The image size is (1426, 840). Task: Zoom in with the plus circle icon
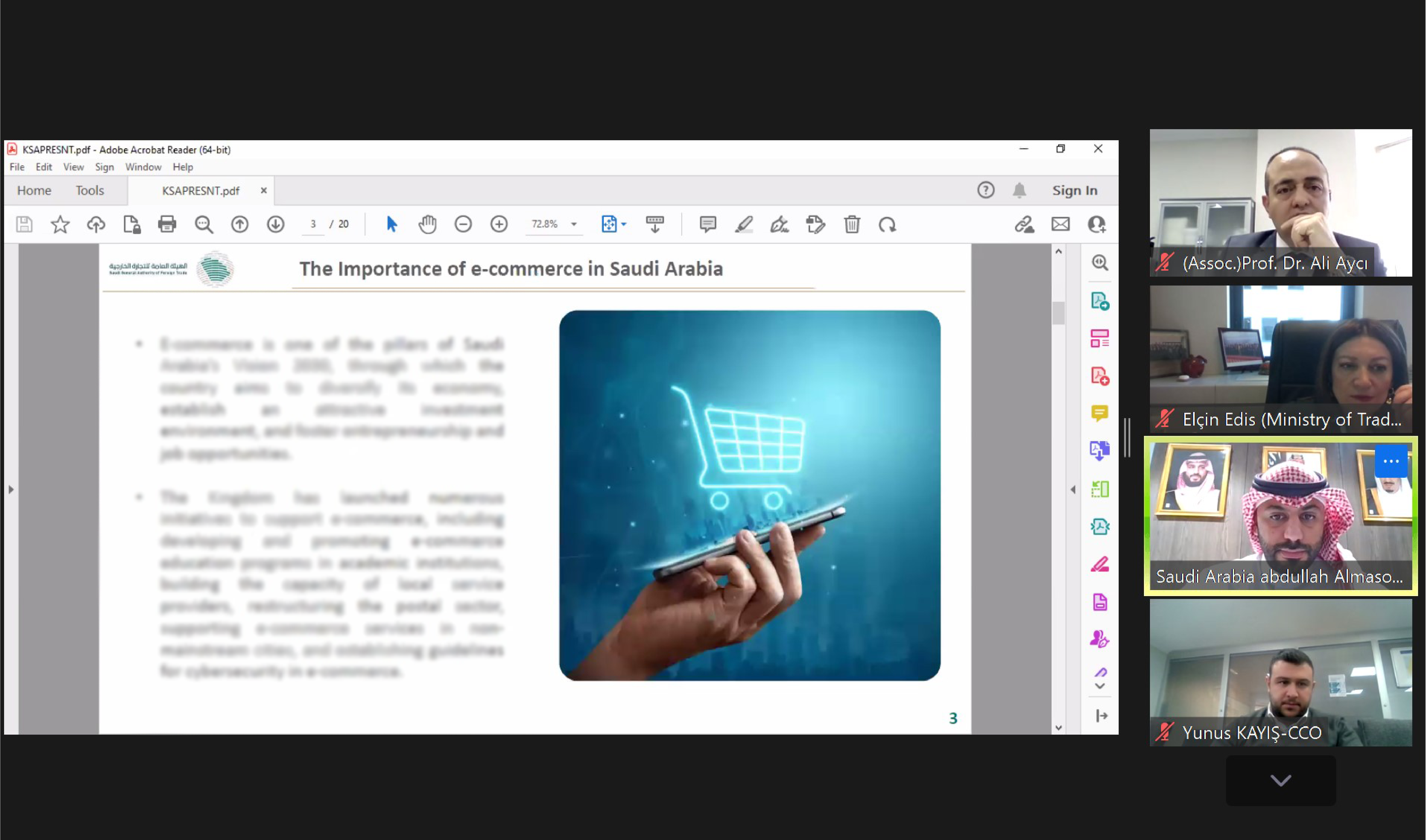click(x=499, y=224)
